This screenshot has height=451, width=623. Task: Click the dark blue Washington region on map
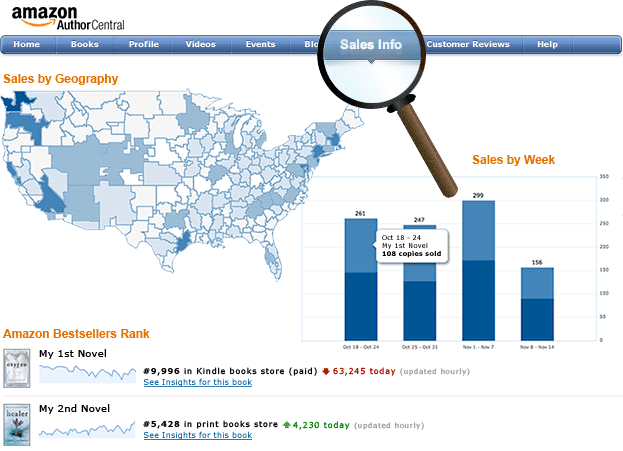click(18, 101)
